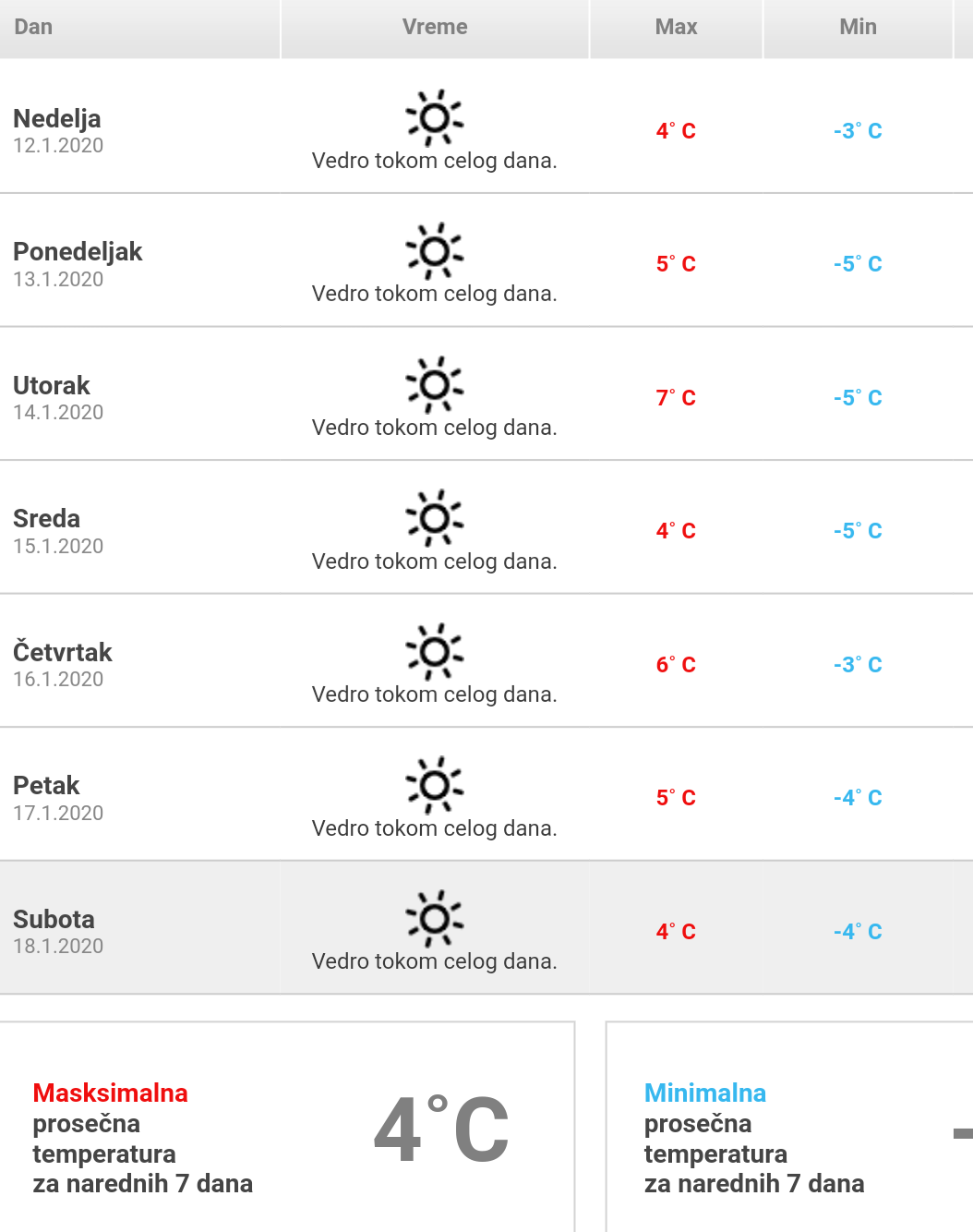Click the sun icon in Sreda row
Screen dimensions: 973x1232
click(435, 518)
